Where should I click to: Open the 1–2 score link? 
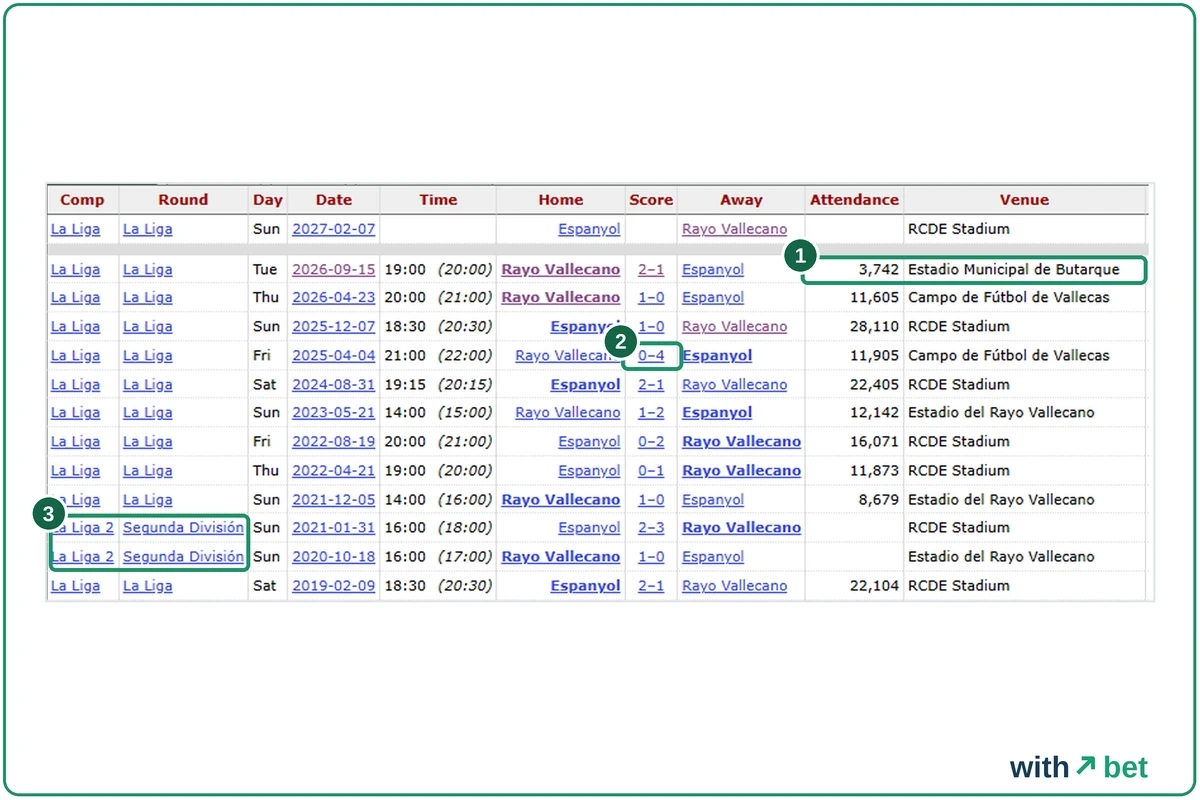[651, 412]
